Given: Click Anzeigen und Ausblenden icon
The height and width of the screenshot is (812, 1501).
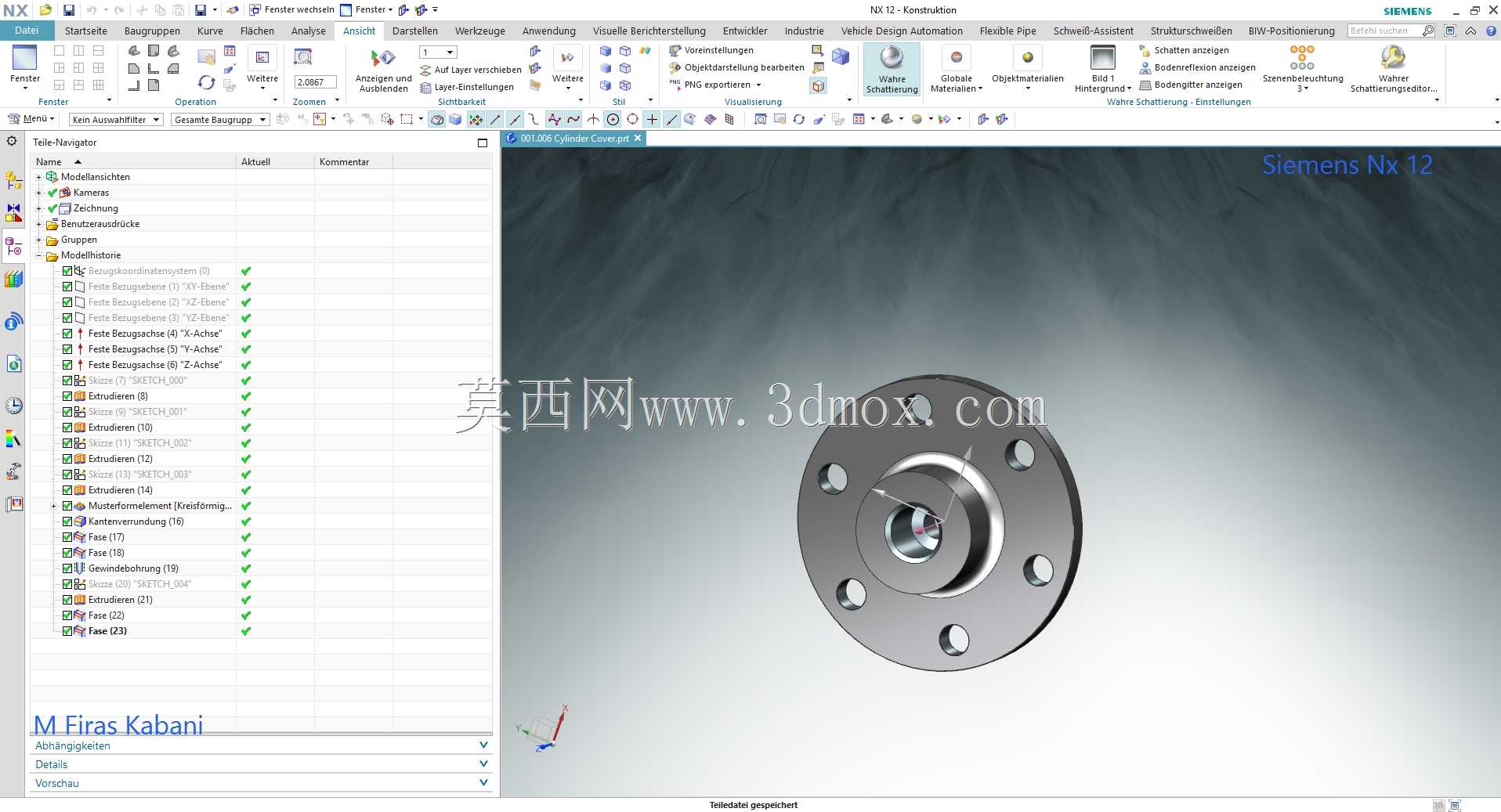Looking at the screenshot, I should point(383,58).
